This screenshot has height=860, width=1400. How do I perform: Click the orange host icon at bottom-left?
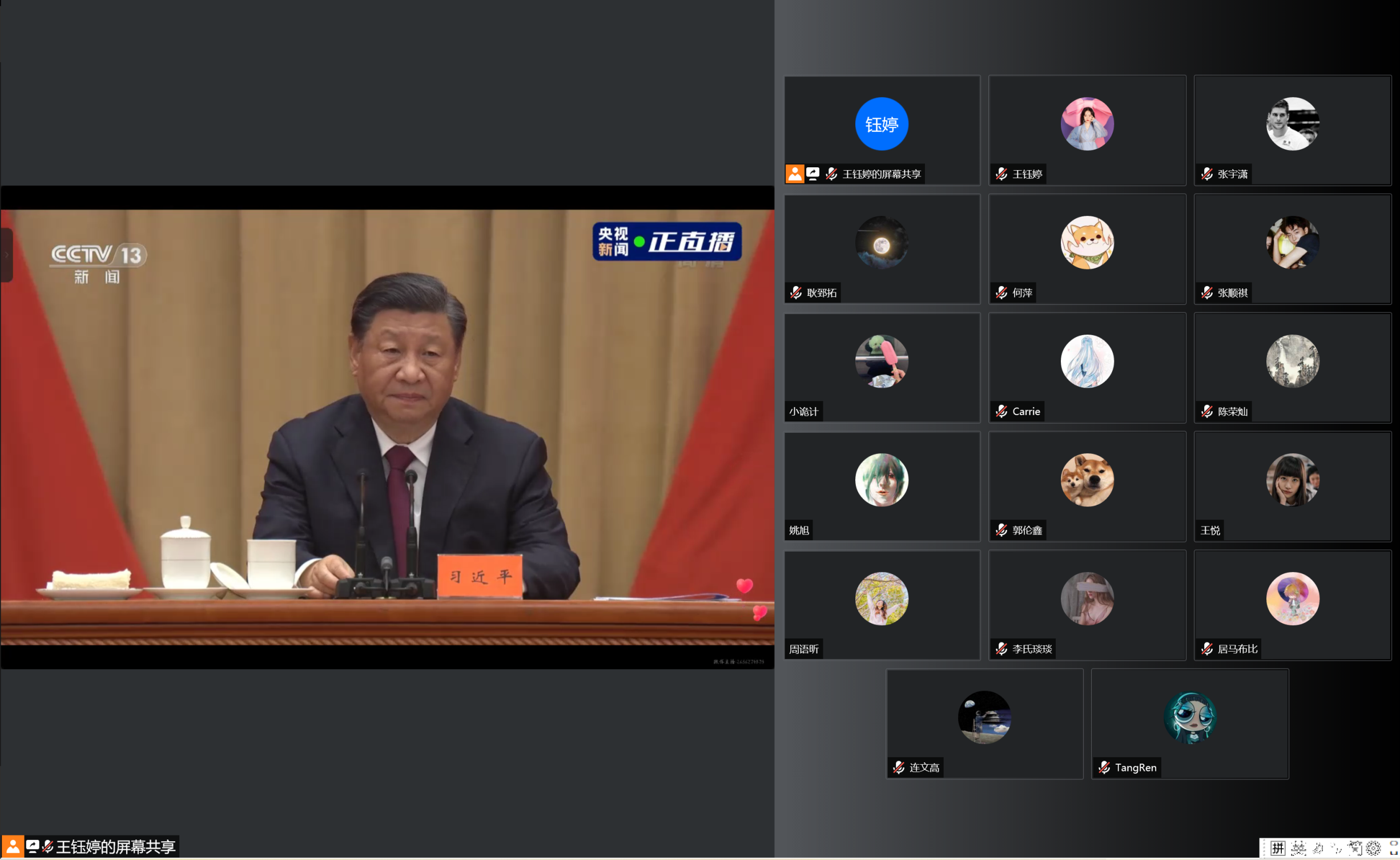(x=13, y=846)
